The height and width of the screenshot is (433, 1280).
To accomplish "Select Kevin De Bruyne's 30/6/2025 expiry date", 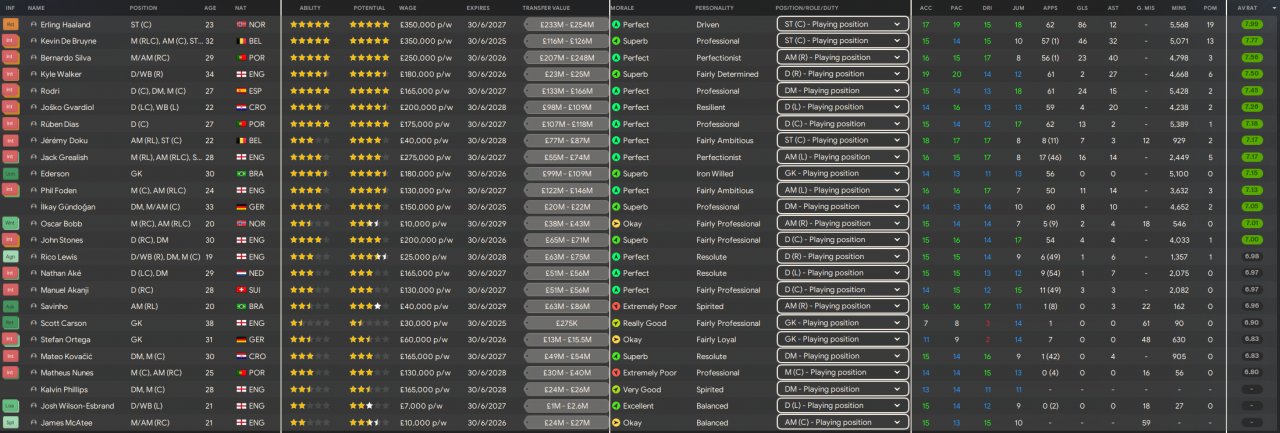I will pos(485,41).
